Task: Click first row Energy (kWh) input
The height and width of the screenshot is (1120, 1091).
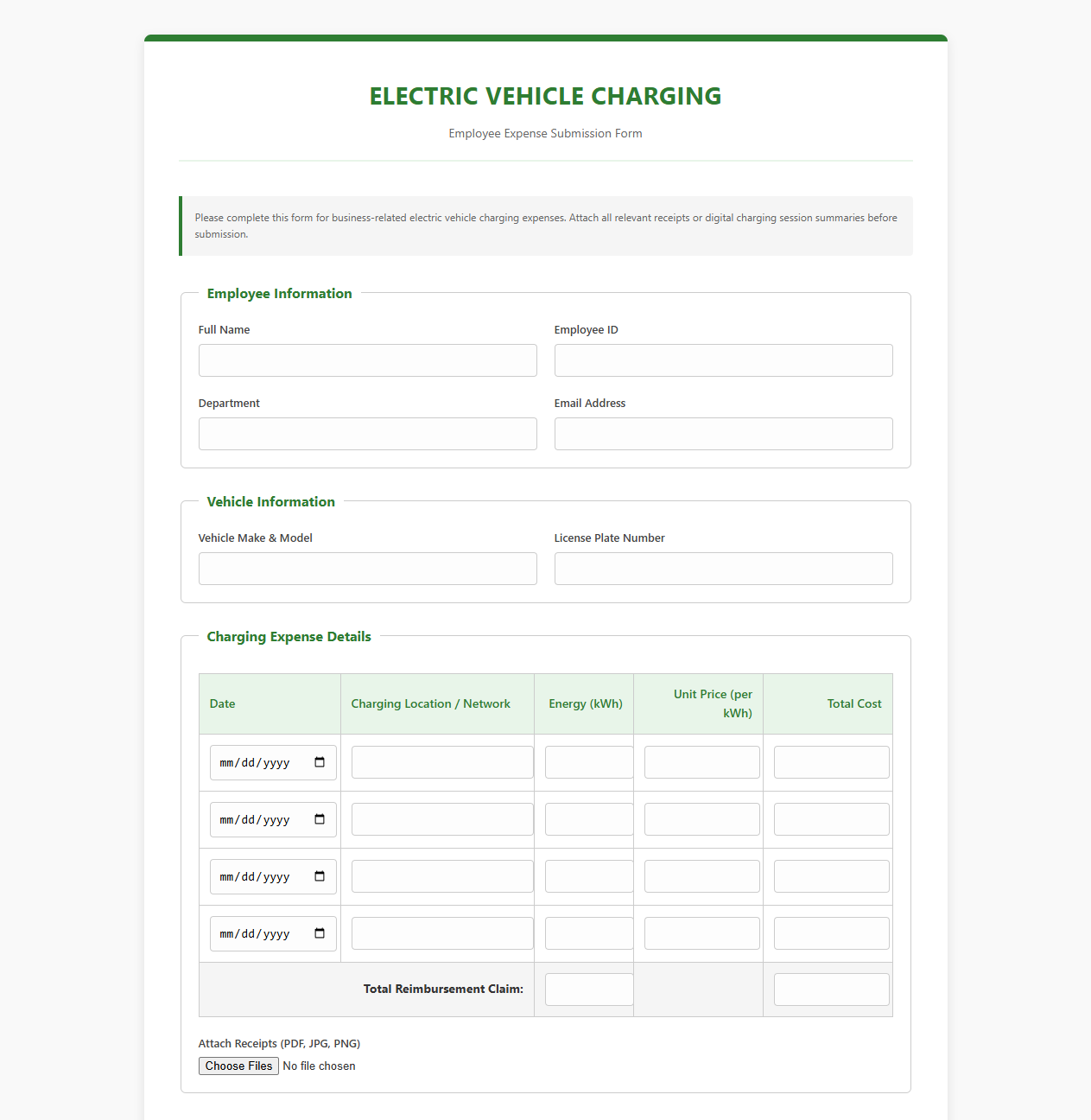Action: click(x=589, y=762)
